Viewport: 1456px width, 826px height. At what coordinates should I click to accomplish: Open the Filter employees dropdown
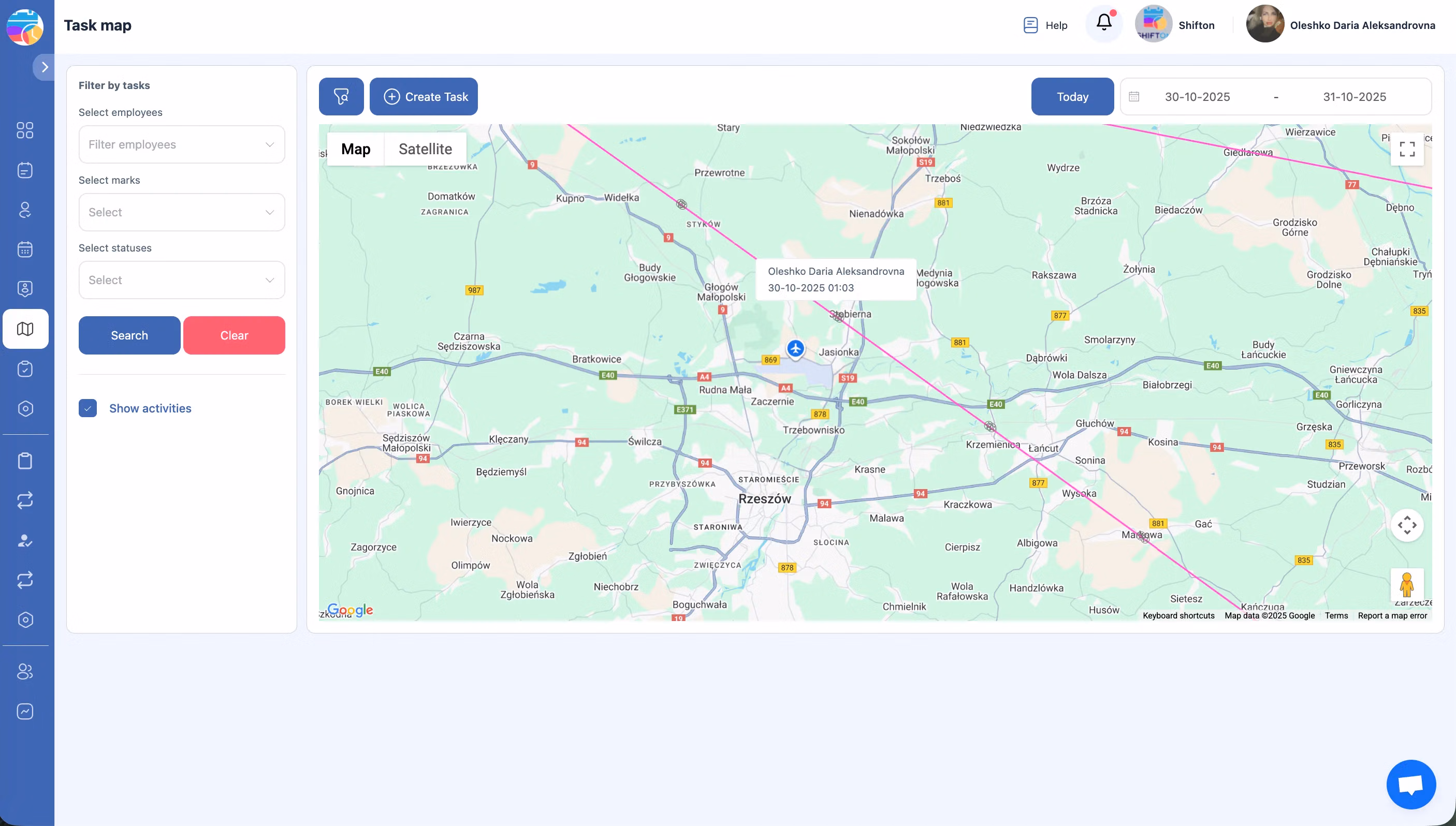click(x=182, y=144)
